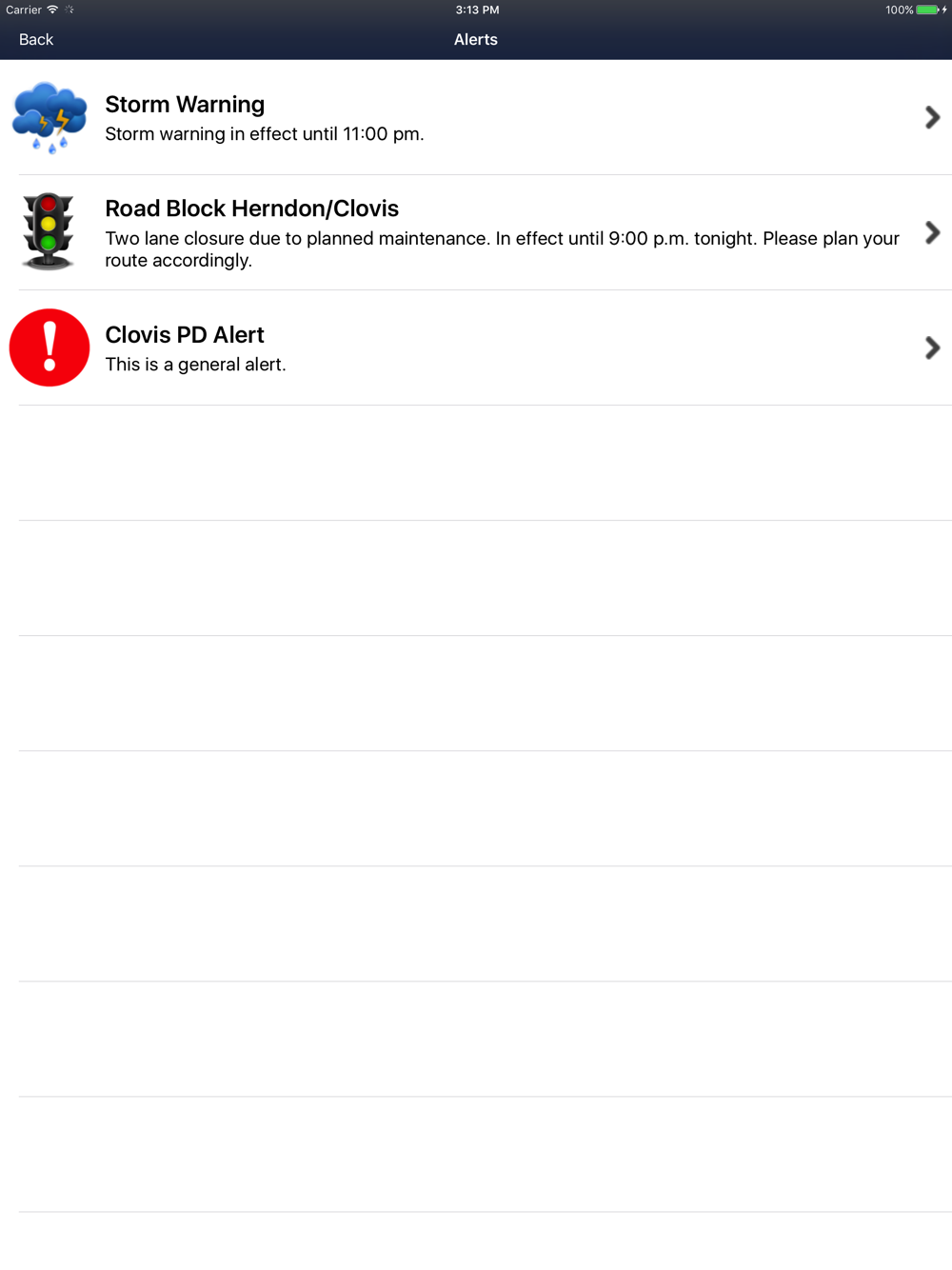Expand Clovis PD Alert via chevron
Viewport: 952px width, 1270px height.
point(933,347)
